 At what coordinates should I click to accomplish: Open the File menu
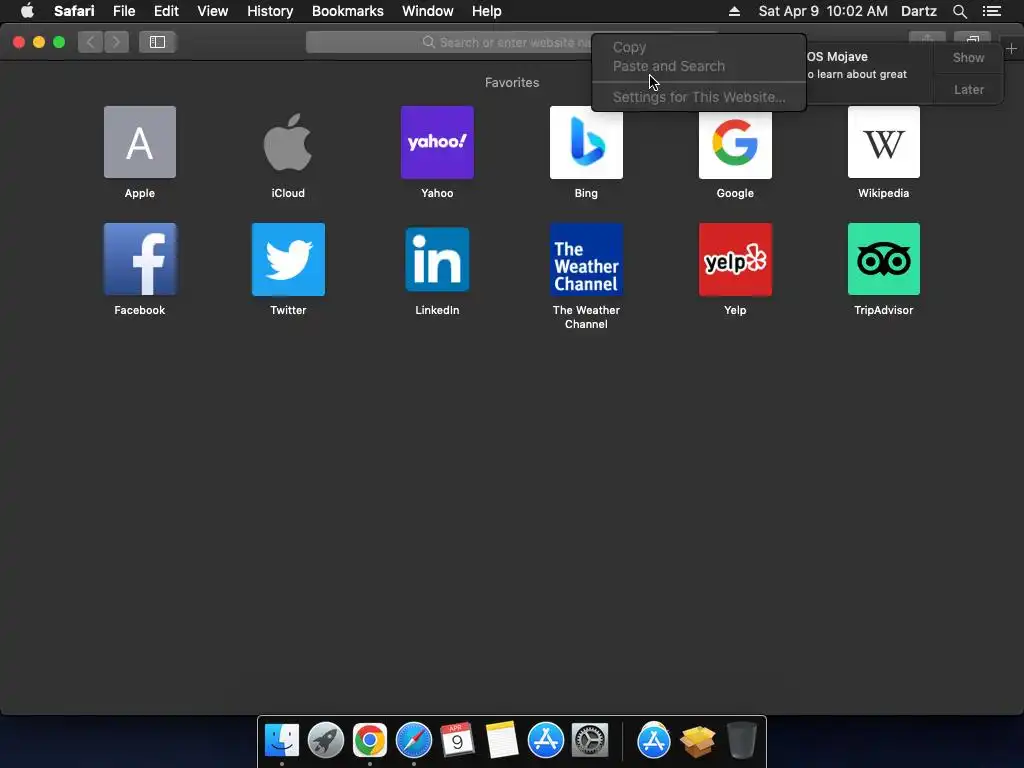124,11
